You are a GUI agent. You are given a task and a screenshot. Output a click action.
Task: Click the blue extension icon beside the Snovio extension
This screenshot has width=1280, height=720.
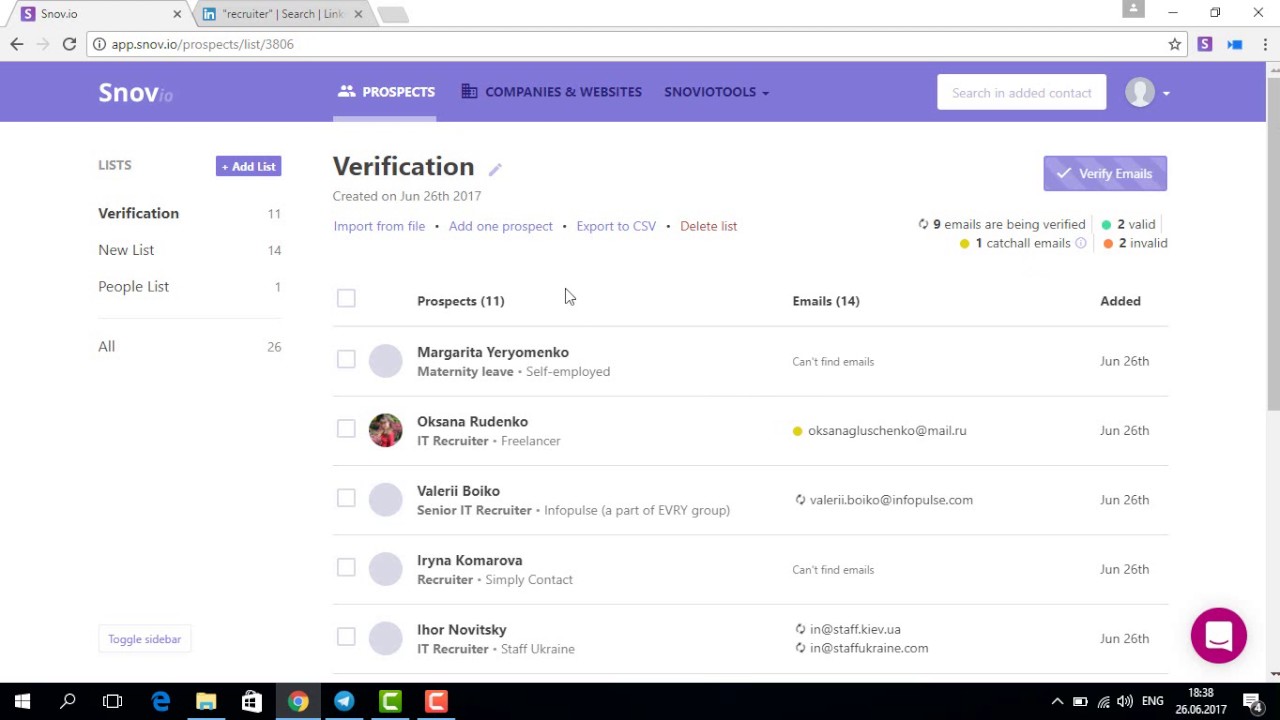[1235, 44]
